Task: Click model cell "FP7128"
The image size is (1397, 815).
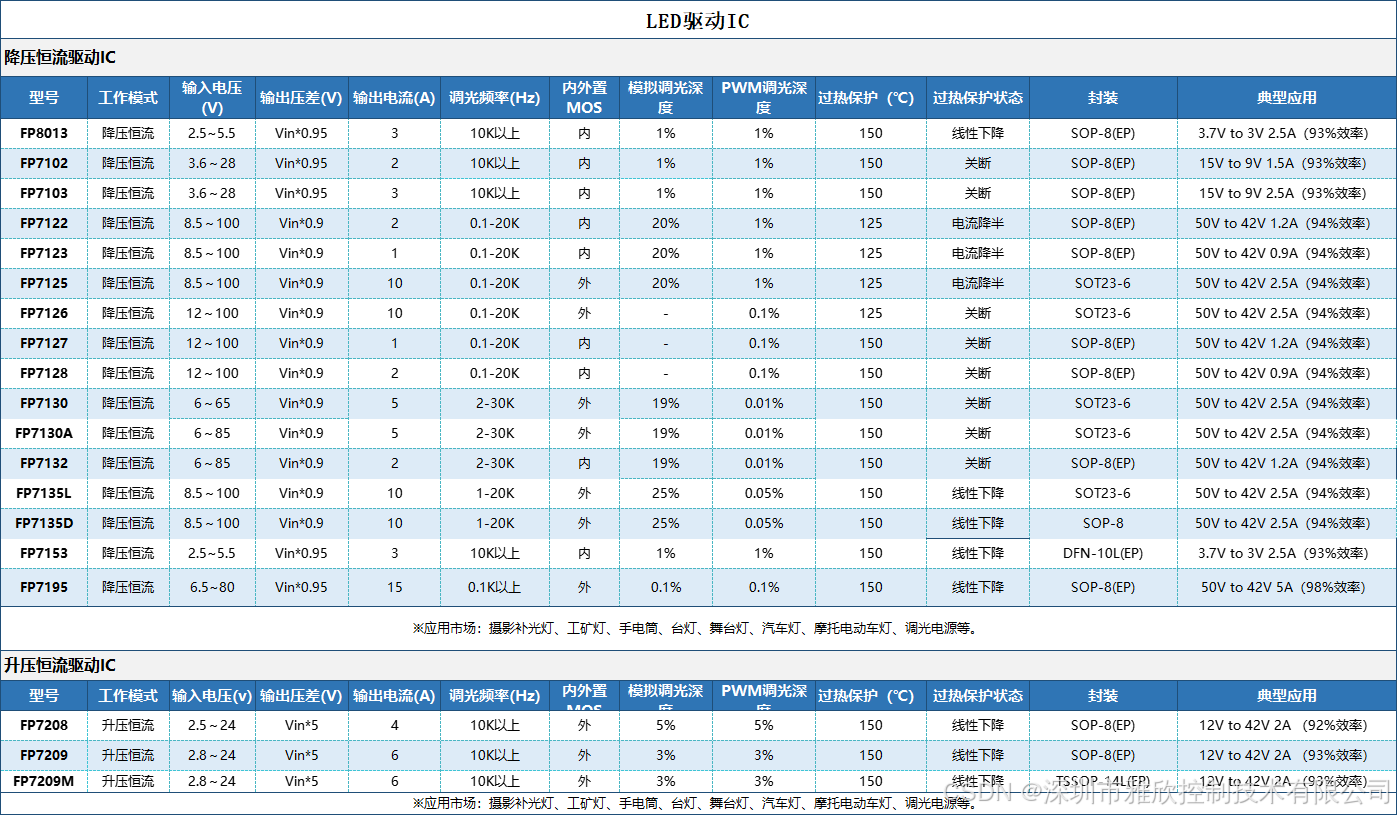Action: [x=44, y=373]
